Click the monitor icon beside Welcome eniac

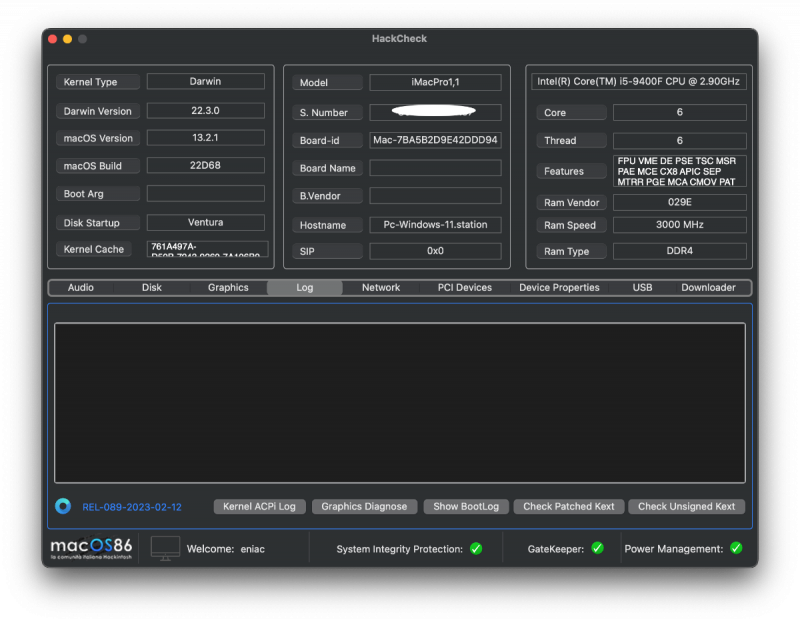(164, 548)
